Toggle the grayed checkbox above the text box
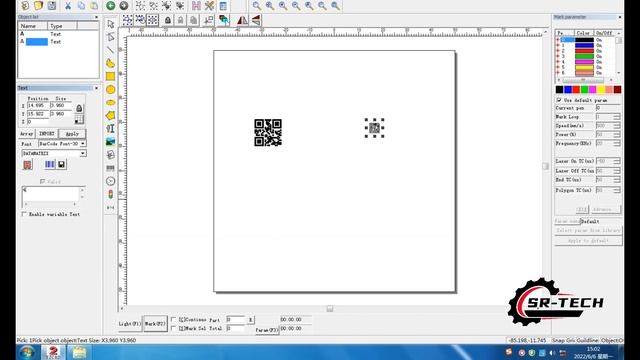 [42, 181]
